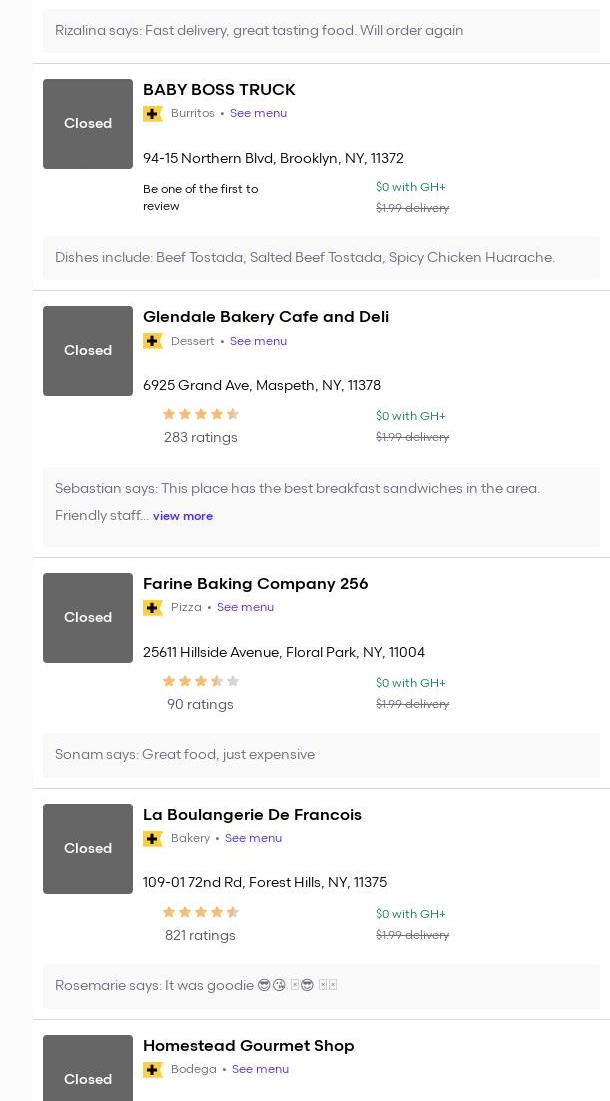Click the 821 ratings count
The image size is (610, 1101).
(x=200, y=936)
